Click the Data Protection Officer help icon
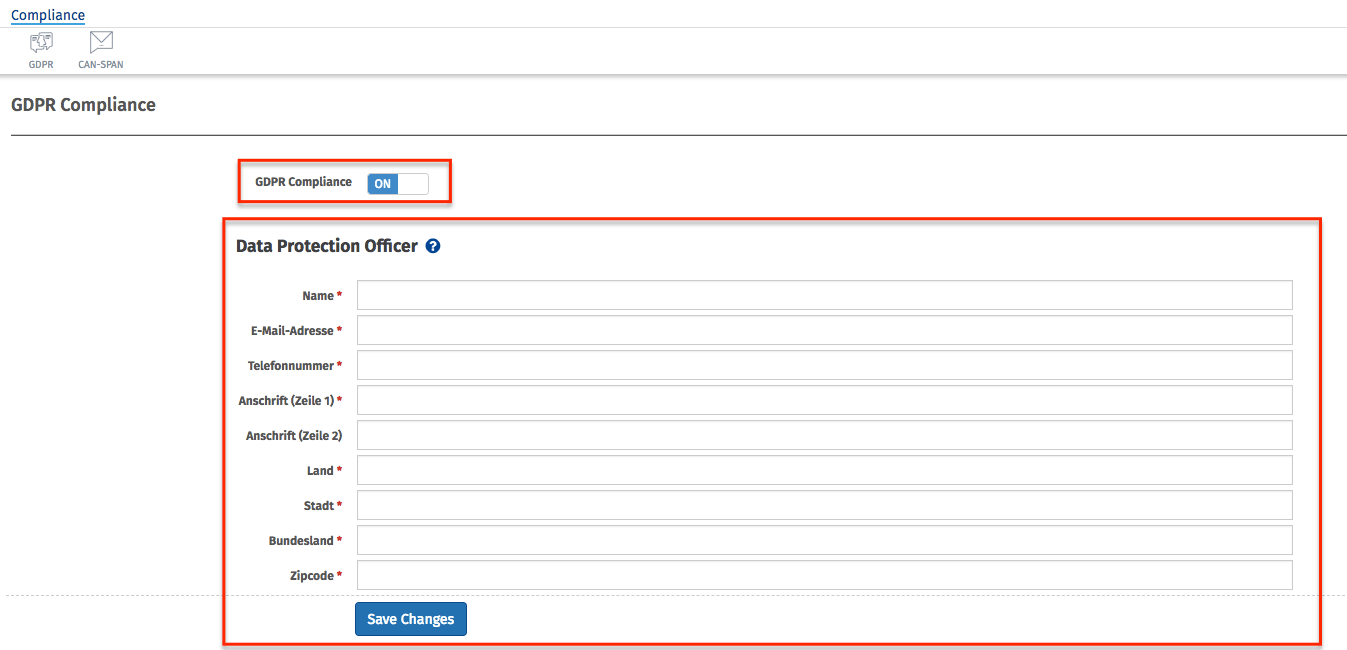 coord(433,246)
